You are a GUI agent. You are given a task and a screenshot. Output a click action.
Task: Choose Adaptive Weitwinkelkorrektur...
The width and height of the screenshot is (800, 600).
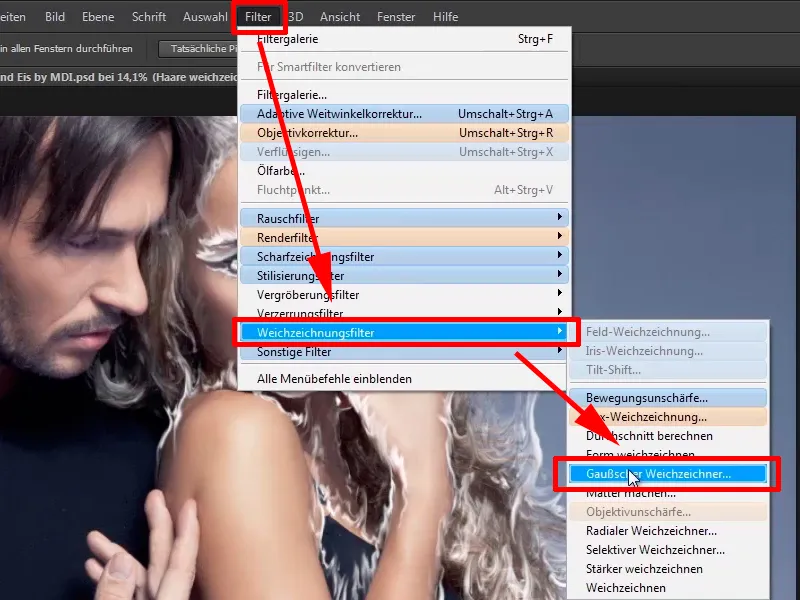(x=404, y=114)
